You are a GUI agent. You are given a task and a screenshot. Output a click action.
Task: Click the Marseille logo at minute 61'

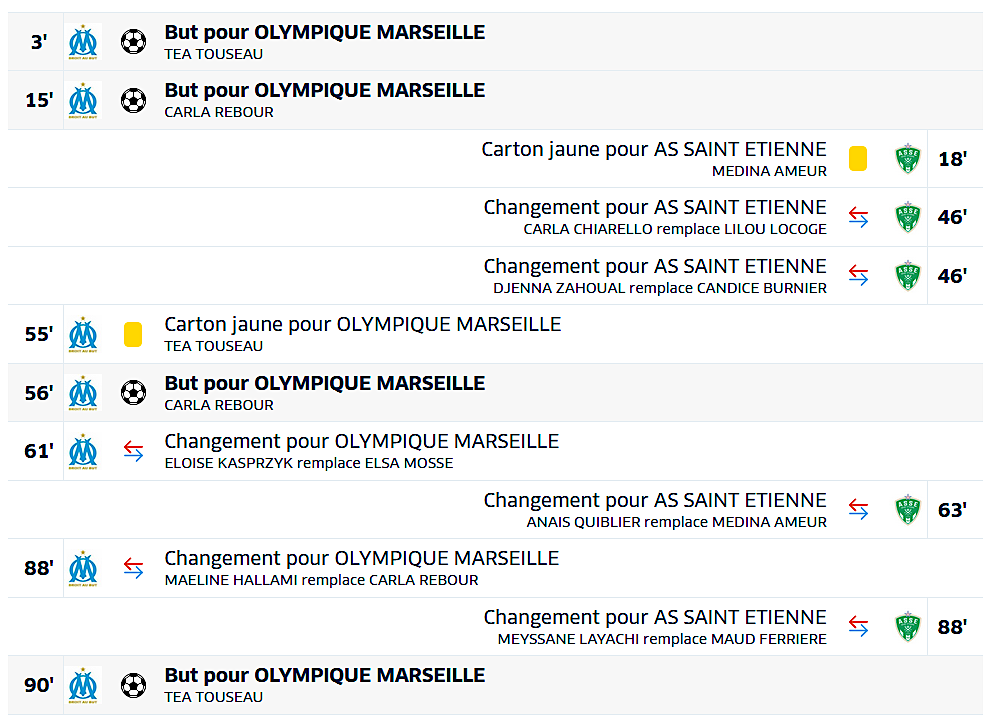pos(84,451)
